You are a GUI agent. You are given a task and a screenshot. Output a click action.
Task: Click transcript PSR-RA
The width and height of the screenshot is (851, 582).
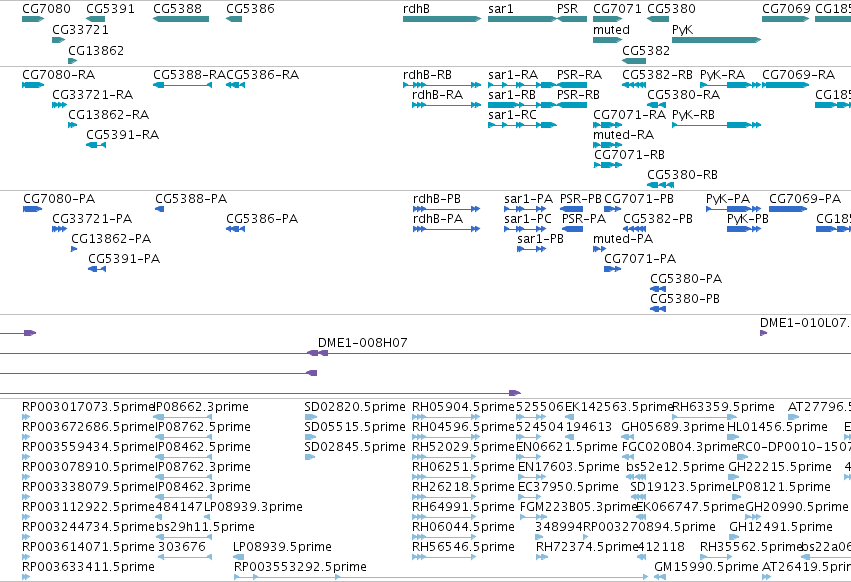tap(579, 74)
